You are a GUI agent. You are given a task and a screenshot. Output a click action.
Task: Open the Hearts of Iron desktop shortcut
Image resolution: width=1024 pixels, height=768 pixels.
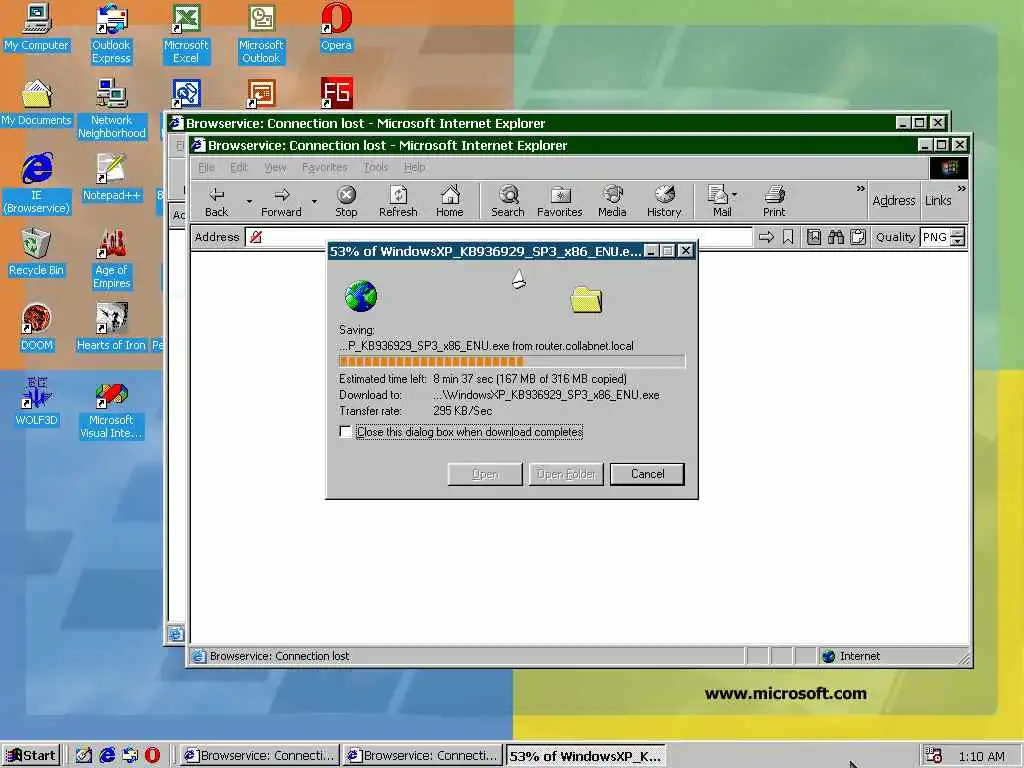pos(111,327)
